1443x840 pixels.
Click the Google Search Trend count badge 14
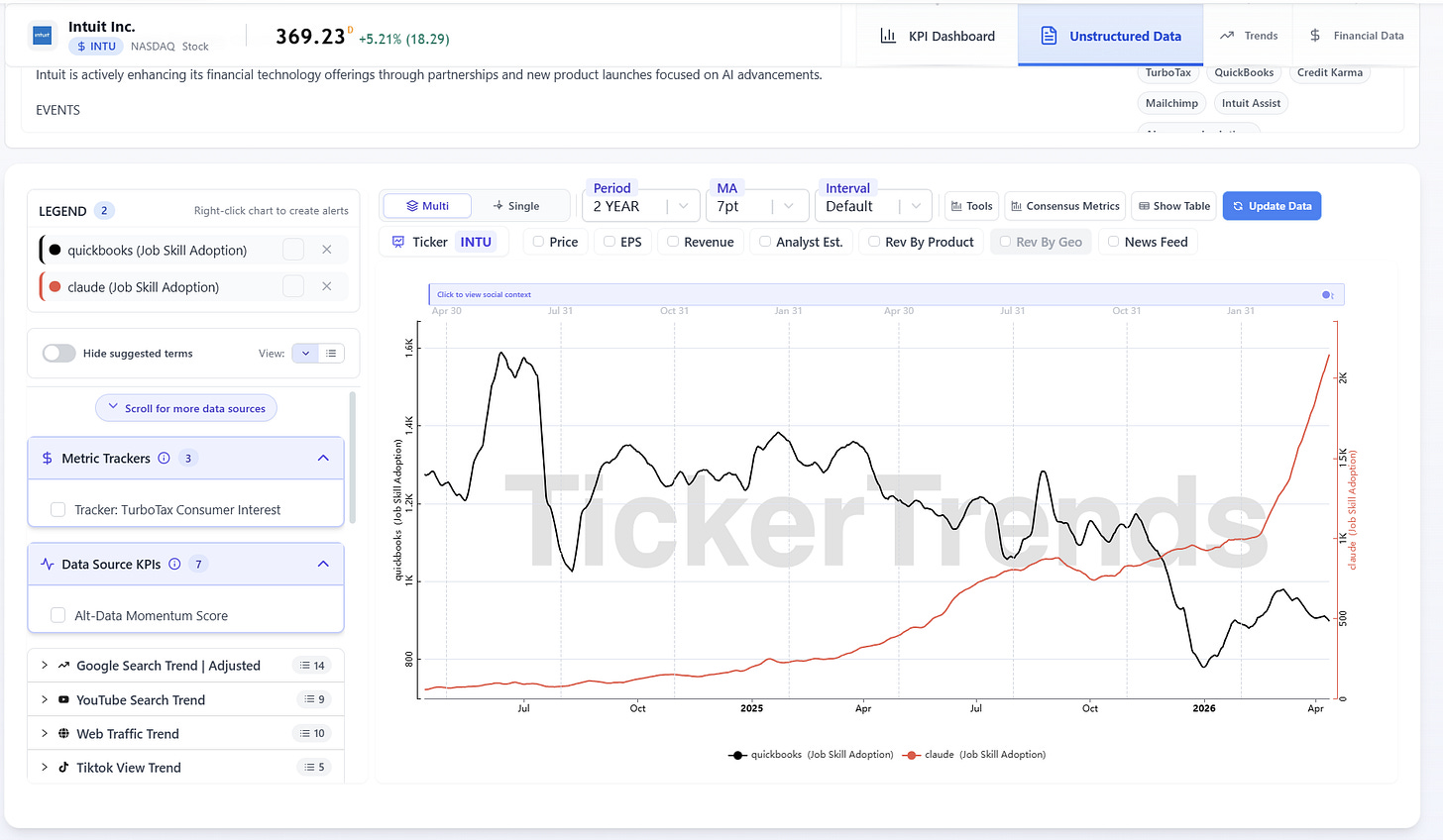(x=313, y=666)
